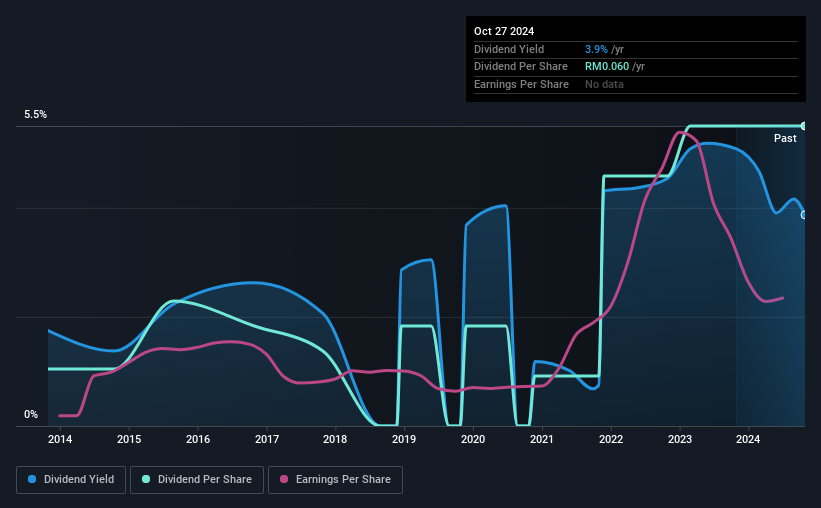Toggle the Dividend Per Share legend button
Image resolution: width=821 pixels, height=508 pixels.
click(197, 480)
